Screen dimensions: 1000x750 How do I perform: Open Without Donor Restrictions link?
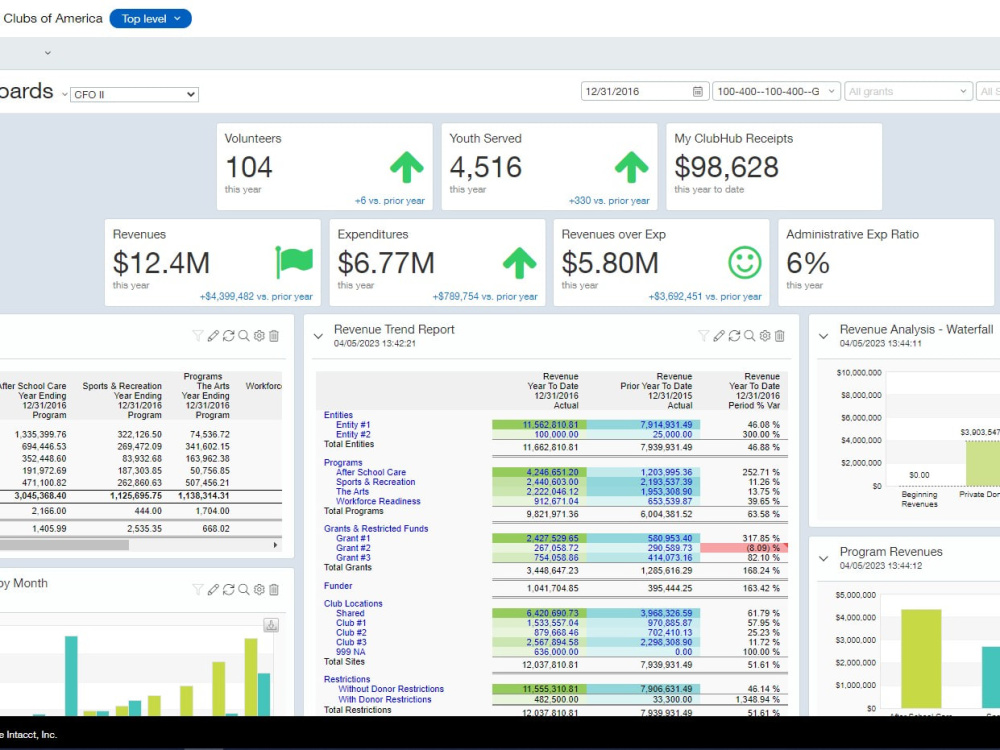[391, 689]
